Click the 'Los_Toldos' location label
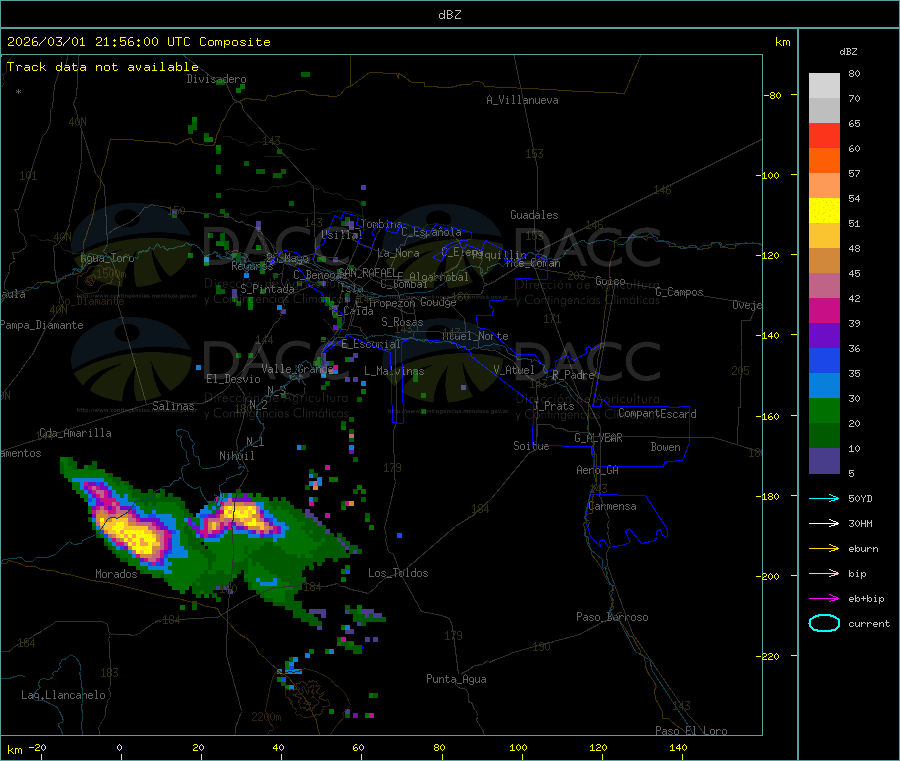 [x=398, y=573]
